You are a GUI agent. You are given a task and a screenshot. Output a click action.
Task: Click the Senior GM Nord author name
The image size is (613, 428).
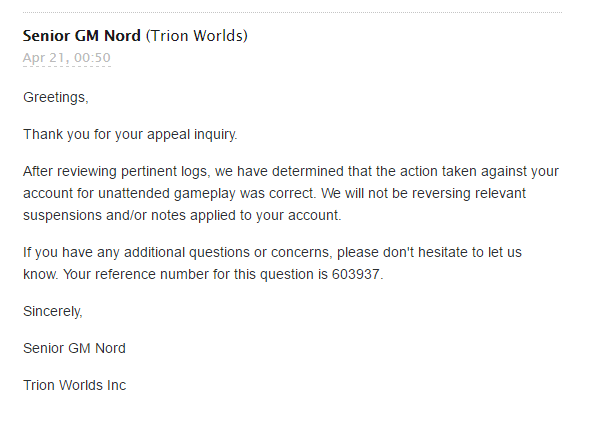(x=81, y=36)
